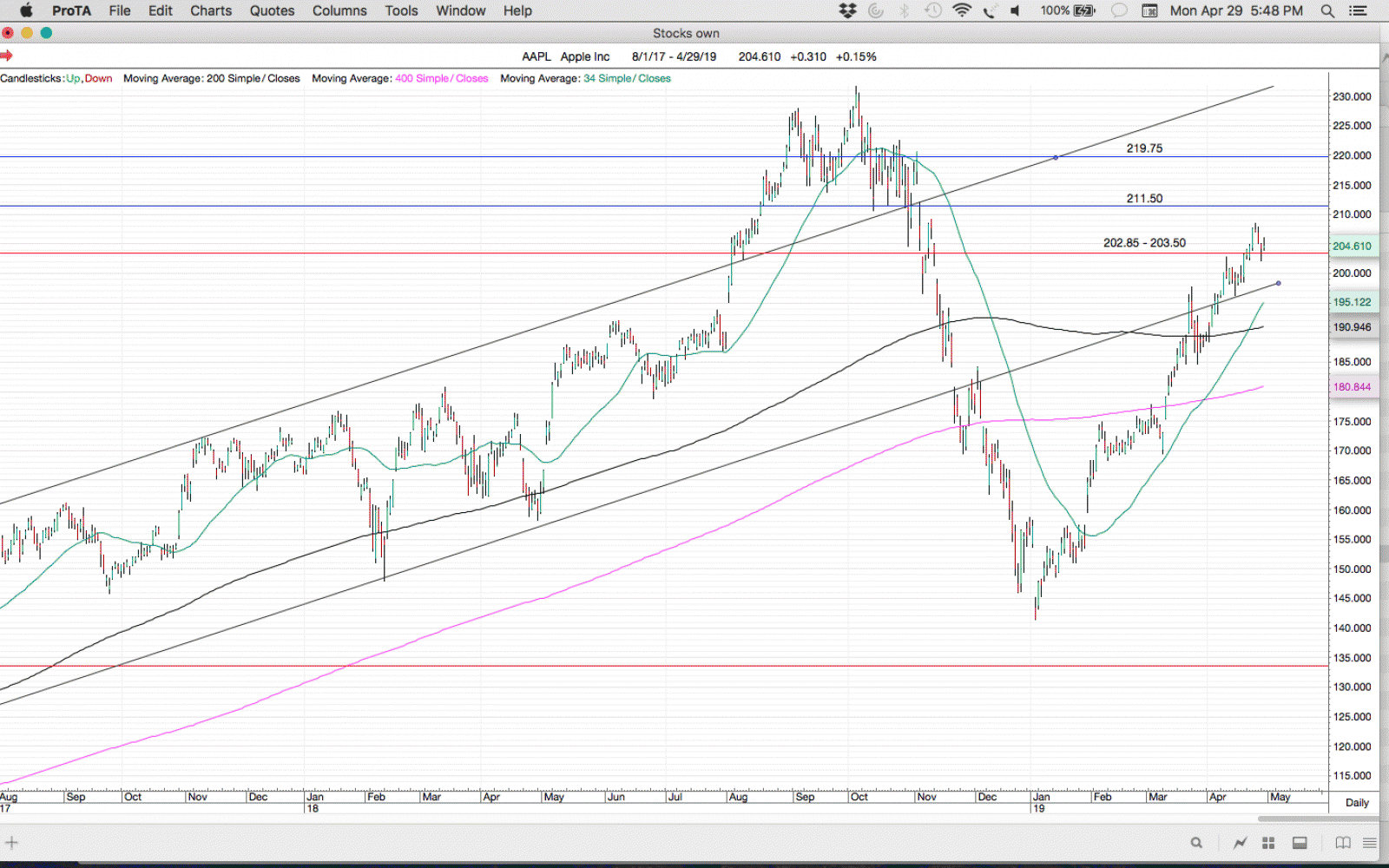The width and height of the screenshot is (1389, 868).
Task: Click the horizontal chart scrollbar thumb
Action: (1318, 819)
